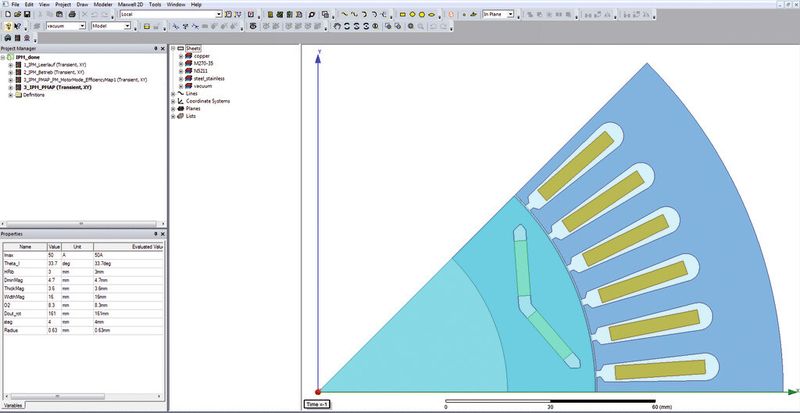
Task: Click the pin icon on Project Manager
Action: (x=155, y=48)
